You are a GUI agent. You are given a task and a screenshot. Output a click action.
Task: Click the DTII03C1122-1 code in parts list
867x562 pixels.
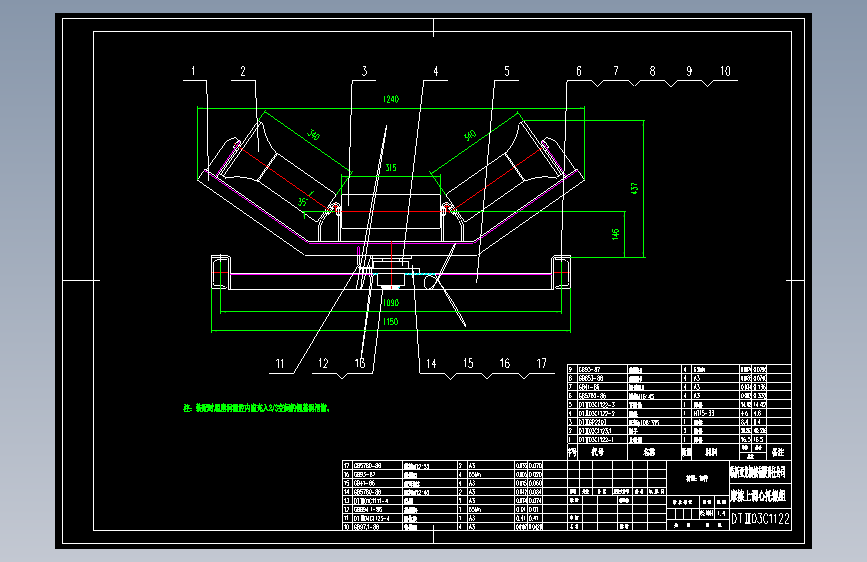(596, 440)
